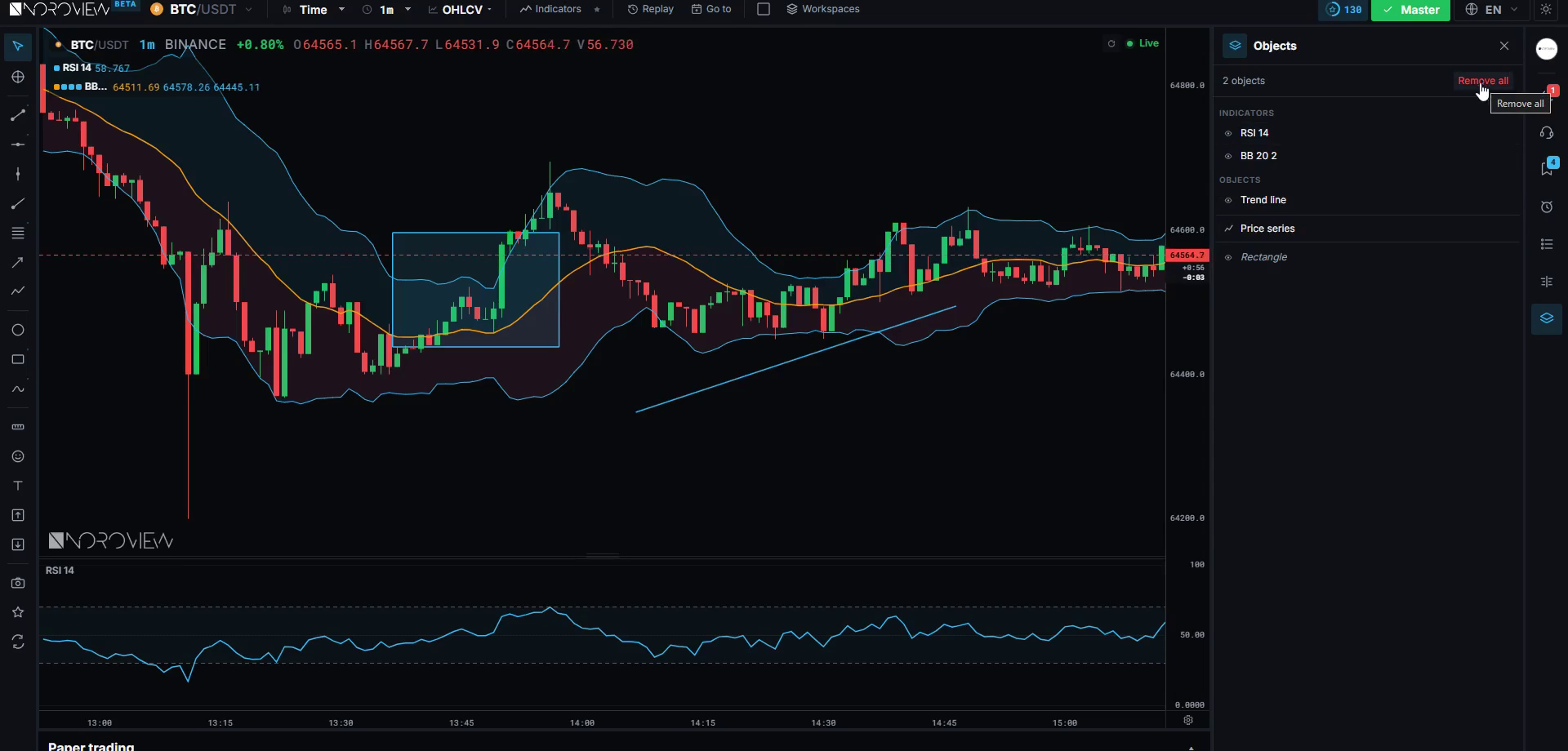
Task: Click the 130 points badge button
Action: pyautogui.click(x=1343, y=10)
